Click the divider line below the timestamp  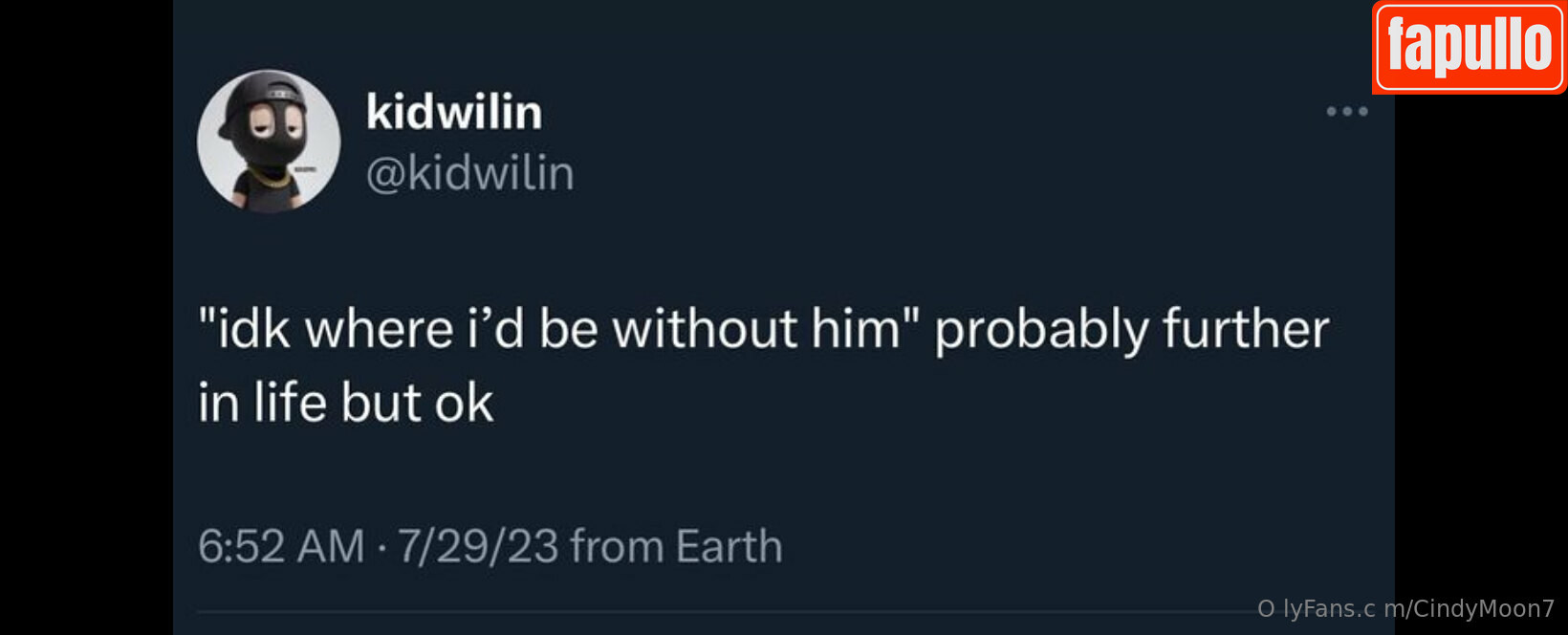(727, 612)
